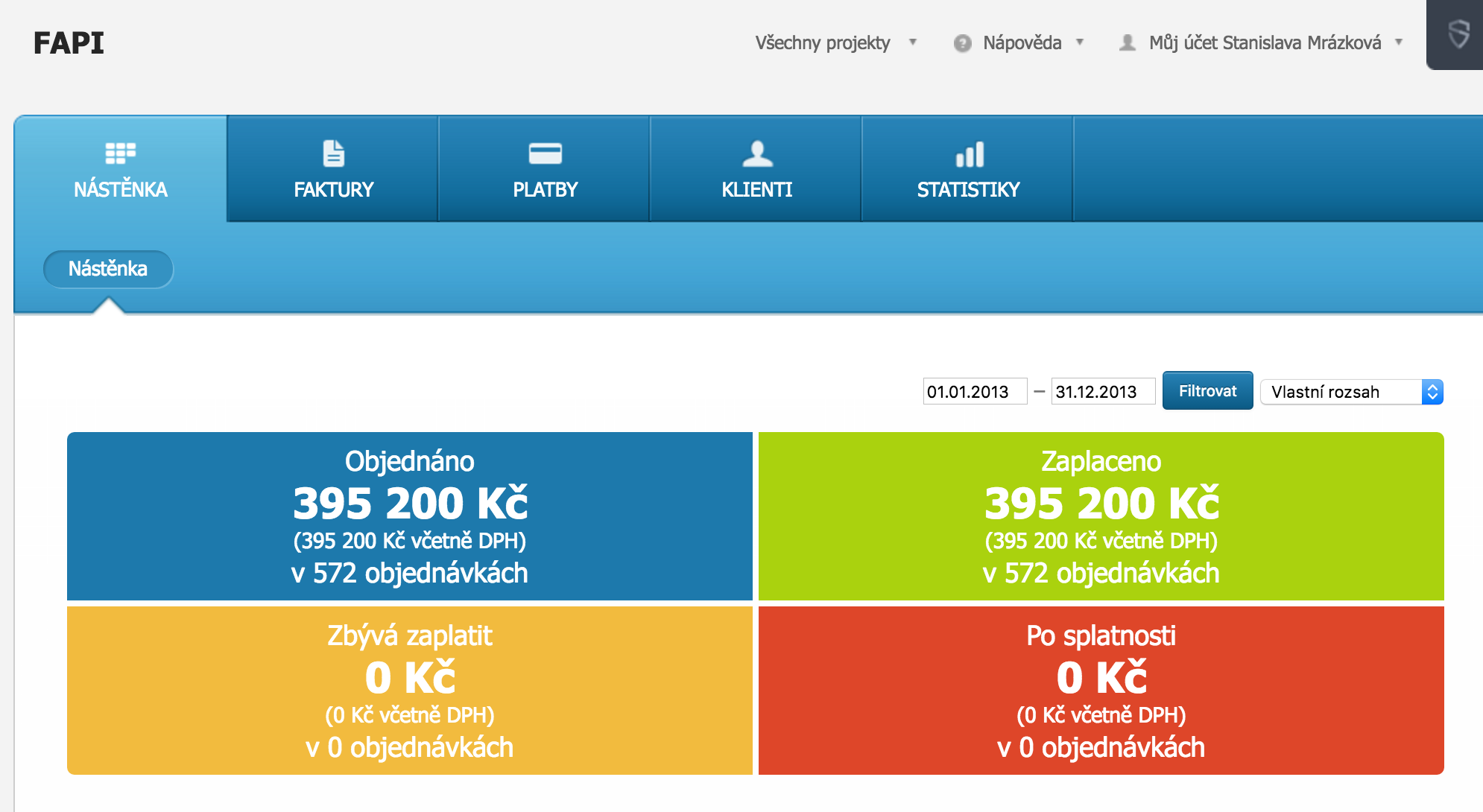Click the FAPI logo
This screenshot has width=1483, height=812.
click(x=69, y=43)
